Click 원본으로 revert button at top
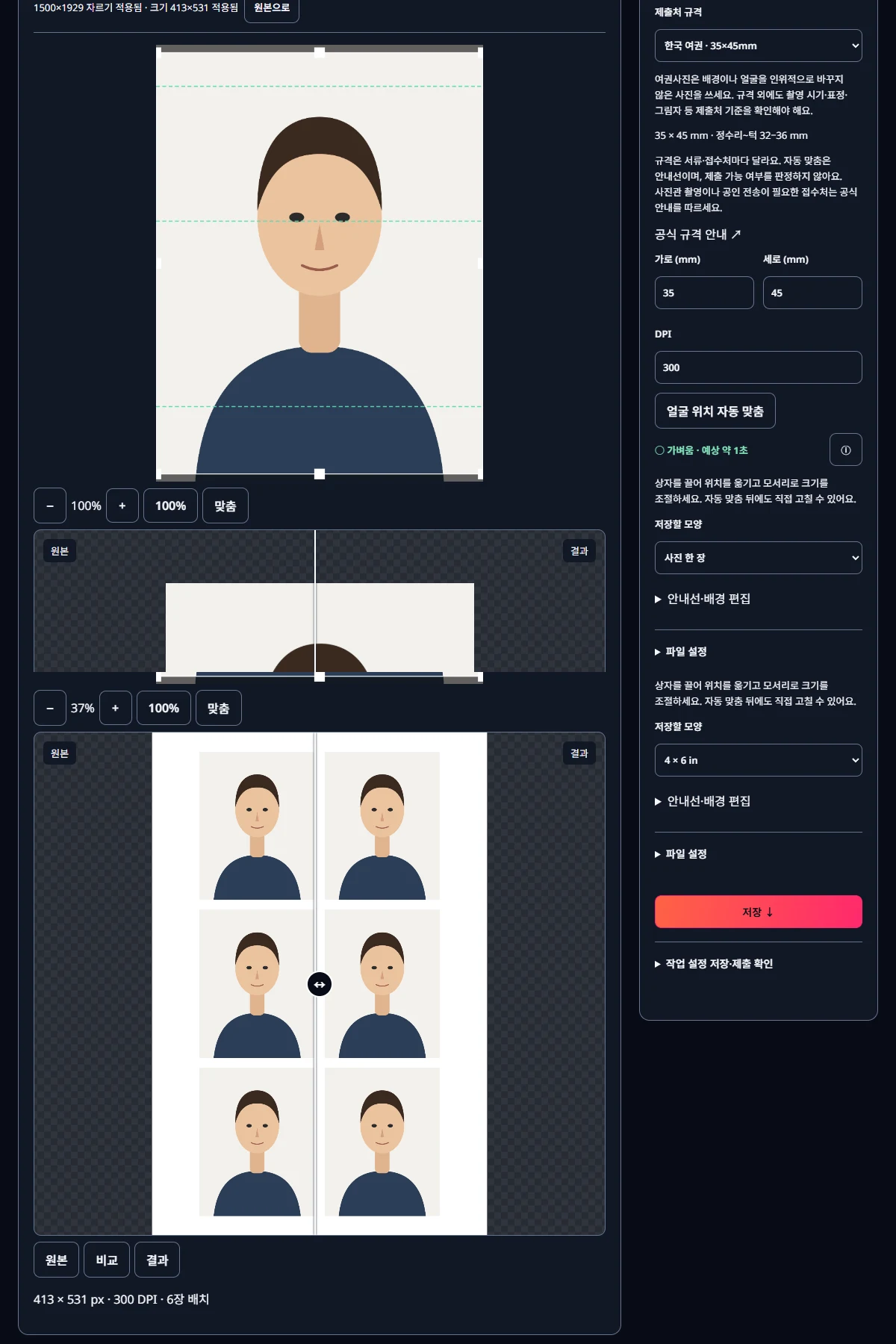Image resolution: width=896 pixels, height=1344 pixels. click(x=272, y=8)
